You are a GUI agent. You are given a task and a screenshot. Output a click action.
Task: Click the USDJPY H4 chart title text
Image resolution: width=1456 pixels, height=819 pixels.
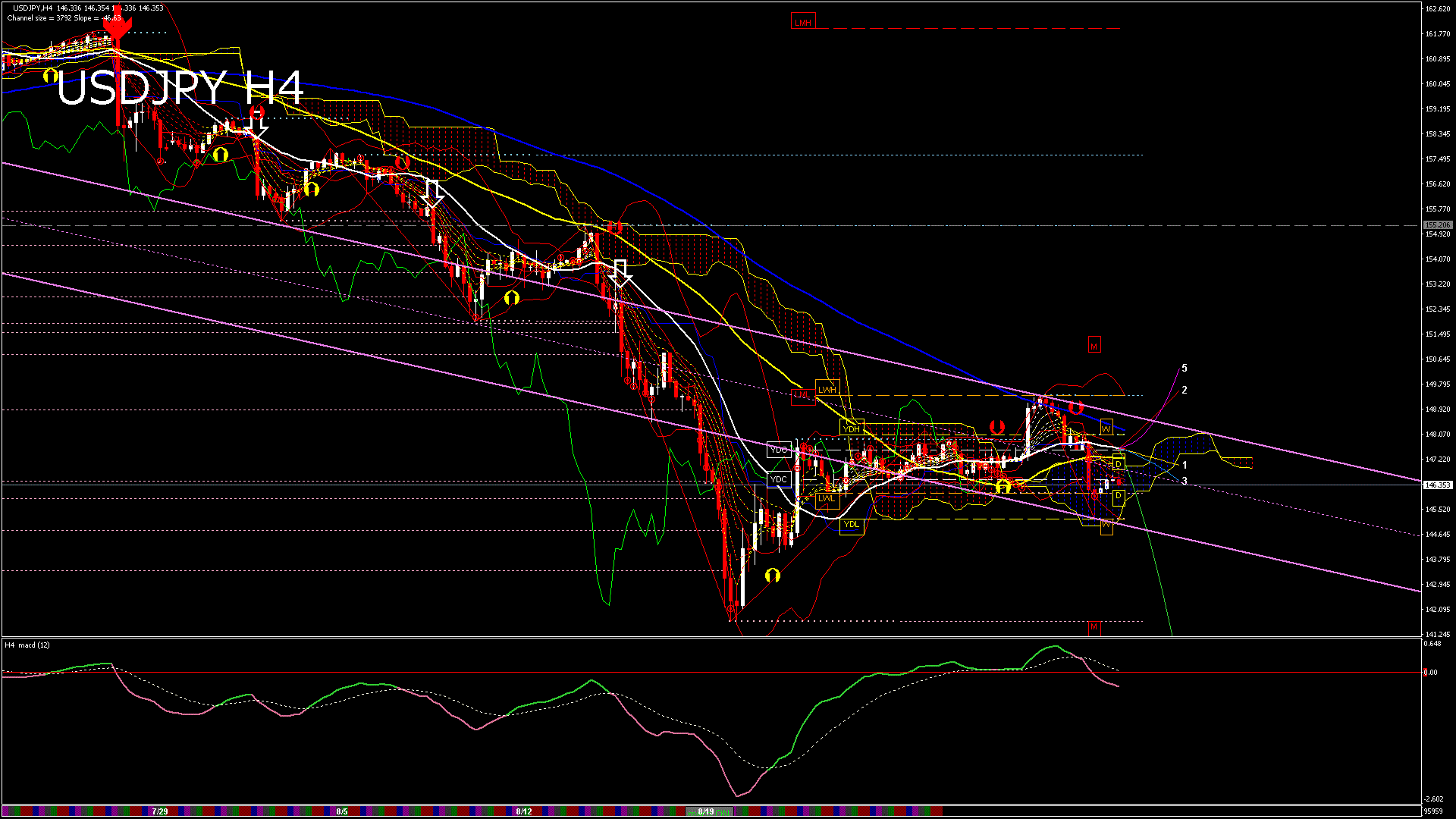pos(180,89)
